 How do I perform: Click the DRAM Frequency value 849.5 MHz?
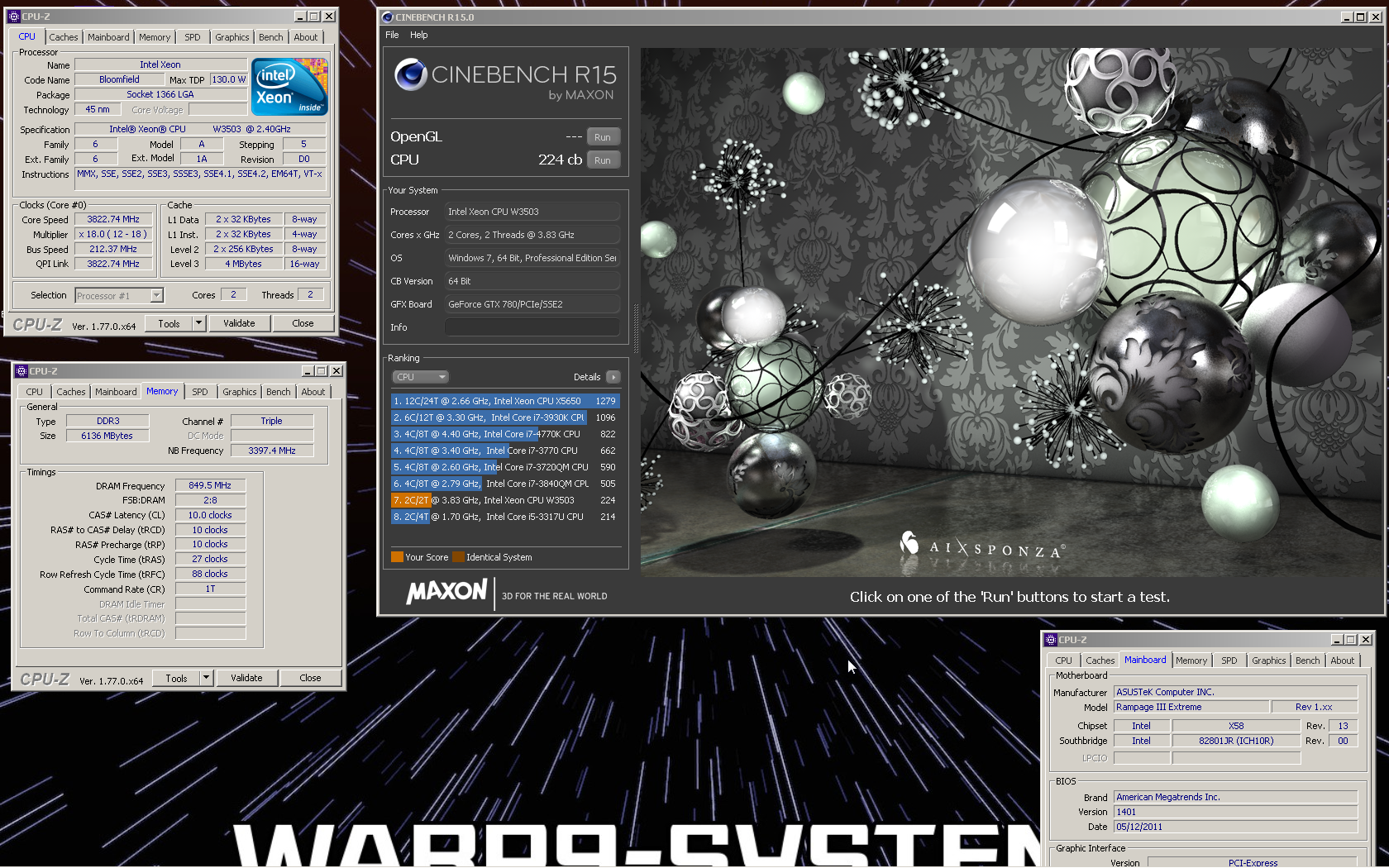pyautogui.click(x=210, y=486)
